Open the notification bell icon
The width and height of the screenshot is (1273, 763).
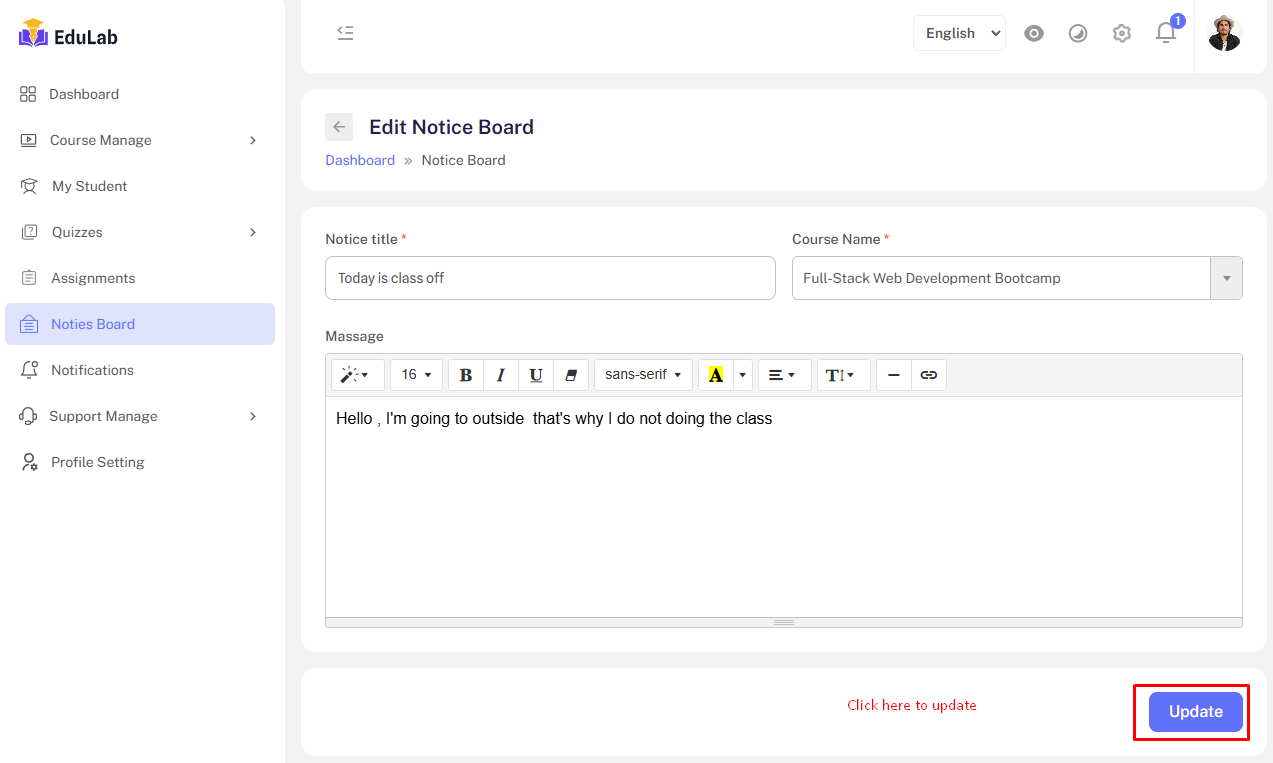click(1166, 33)
